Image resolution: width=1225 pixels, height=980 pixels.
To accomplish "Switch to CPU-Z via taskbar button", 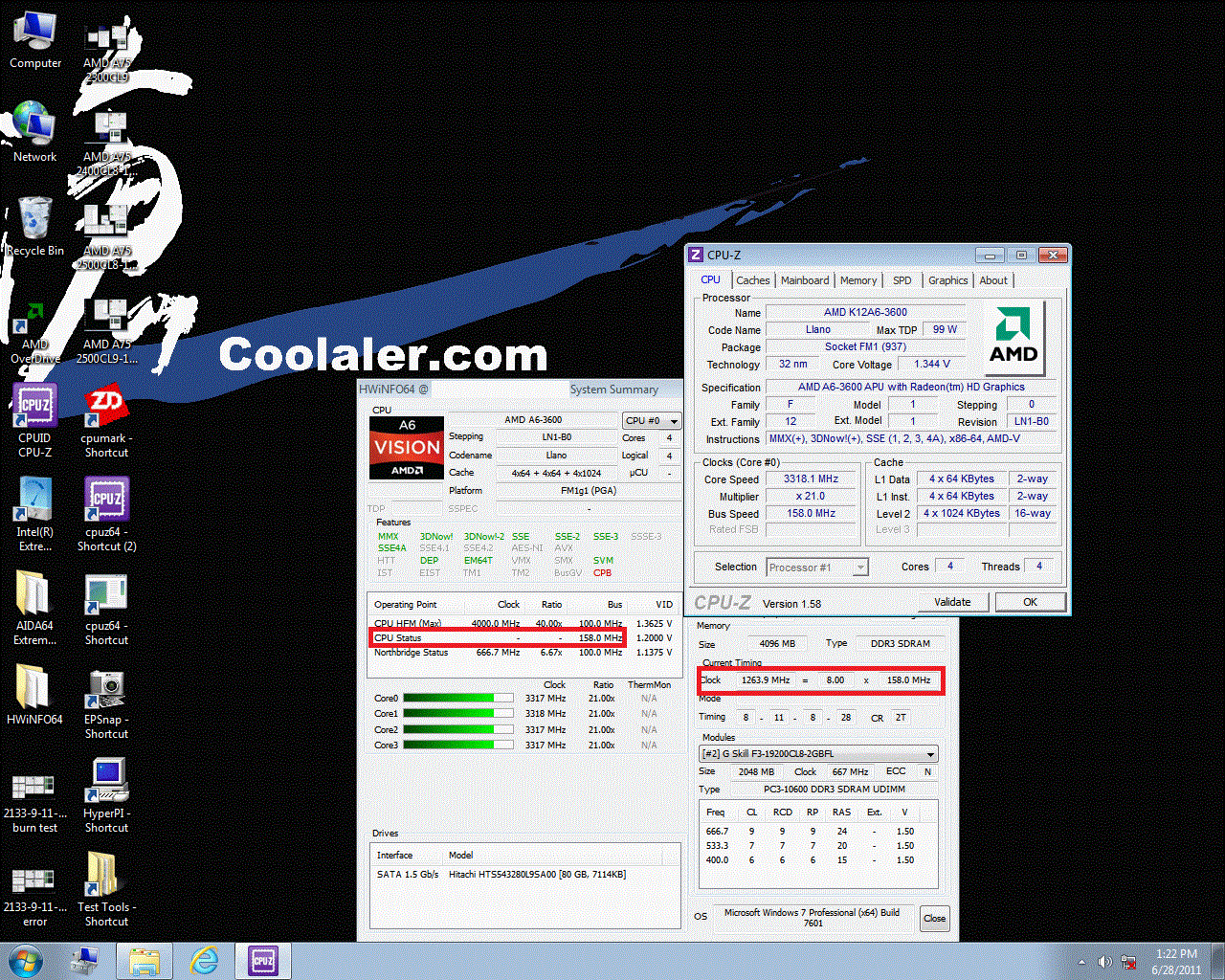I will point(263,961).
